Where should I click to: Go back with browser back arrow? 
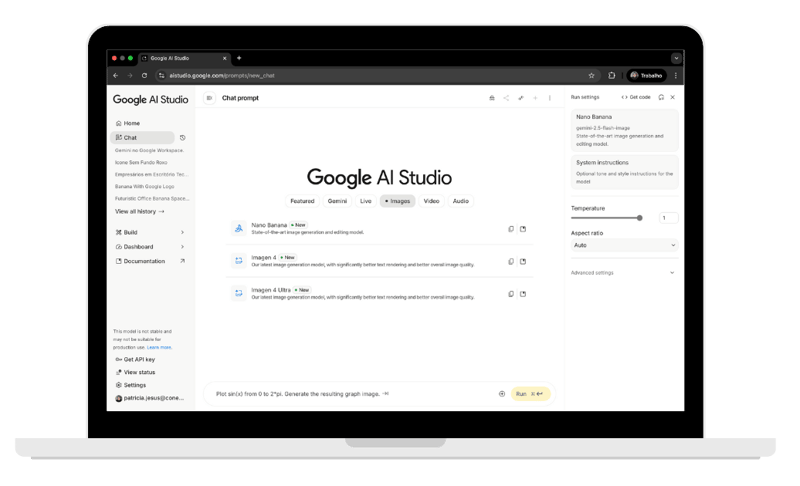[116, 75]
